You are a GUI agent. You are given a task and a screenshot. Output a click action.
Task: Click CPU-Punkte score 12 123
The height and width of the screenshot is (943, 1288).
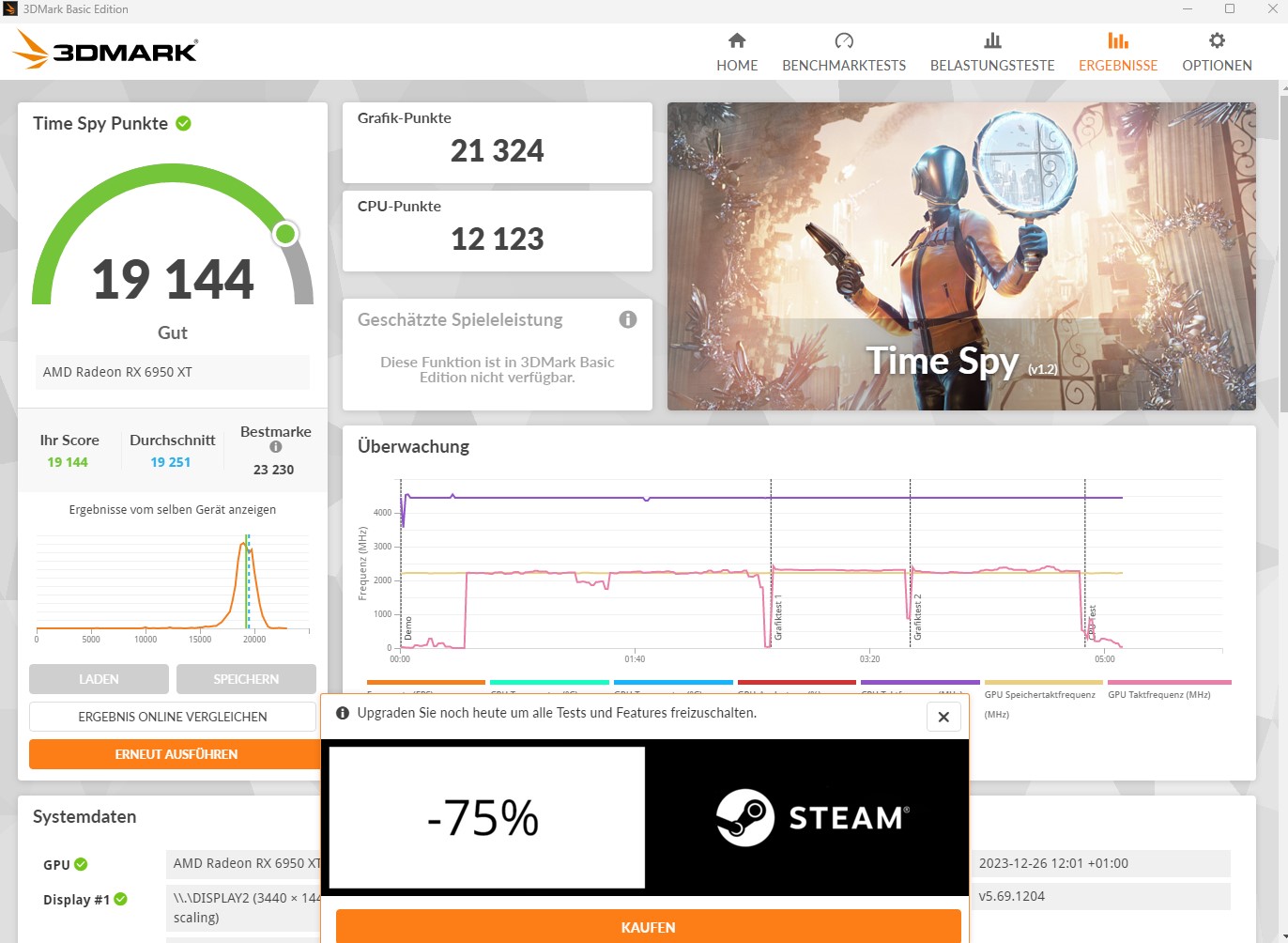[x=498, y=239]
